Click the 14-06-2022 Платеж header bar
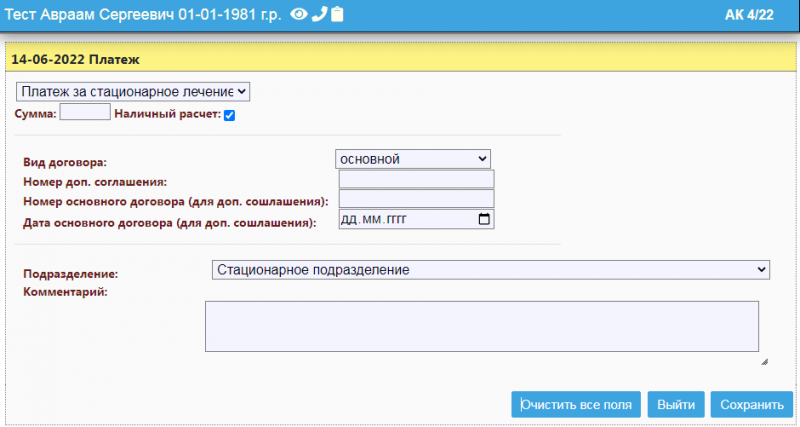 pyautogui.click(x=400, y=60)
